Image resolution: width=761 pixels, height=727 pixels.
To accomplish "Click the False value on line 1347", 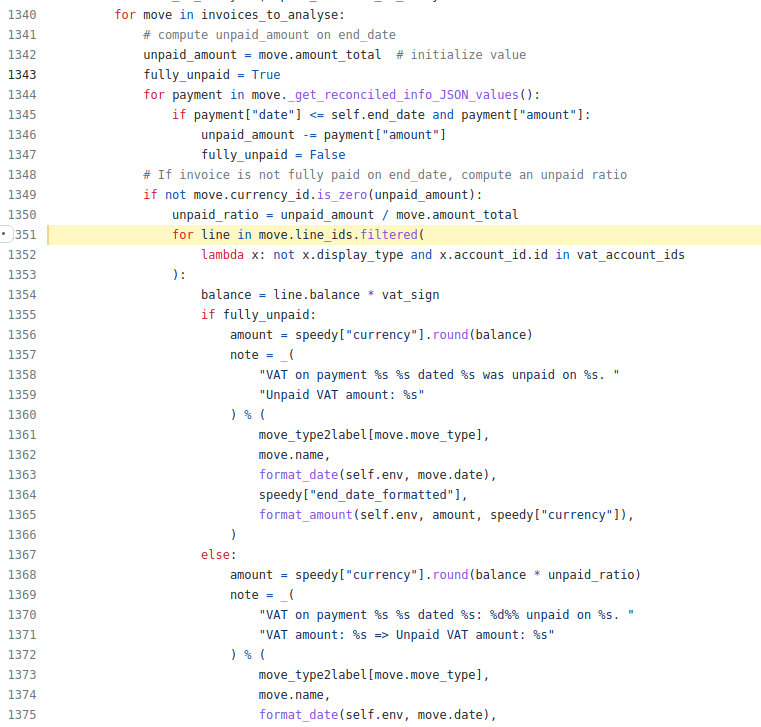I will point(327,155).
